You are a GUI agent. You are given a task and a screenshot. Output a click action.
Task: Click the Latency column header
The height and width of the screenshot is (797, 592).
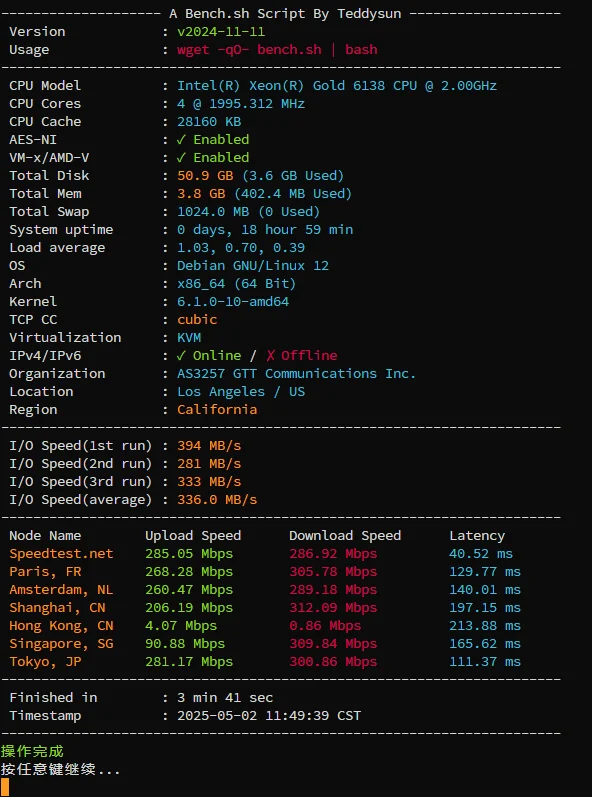point(477,536)
